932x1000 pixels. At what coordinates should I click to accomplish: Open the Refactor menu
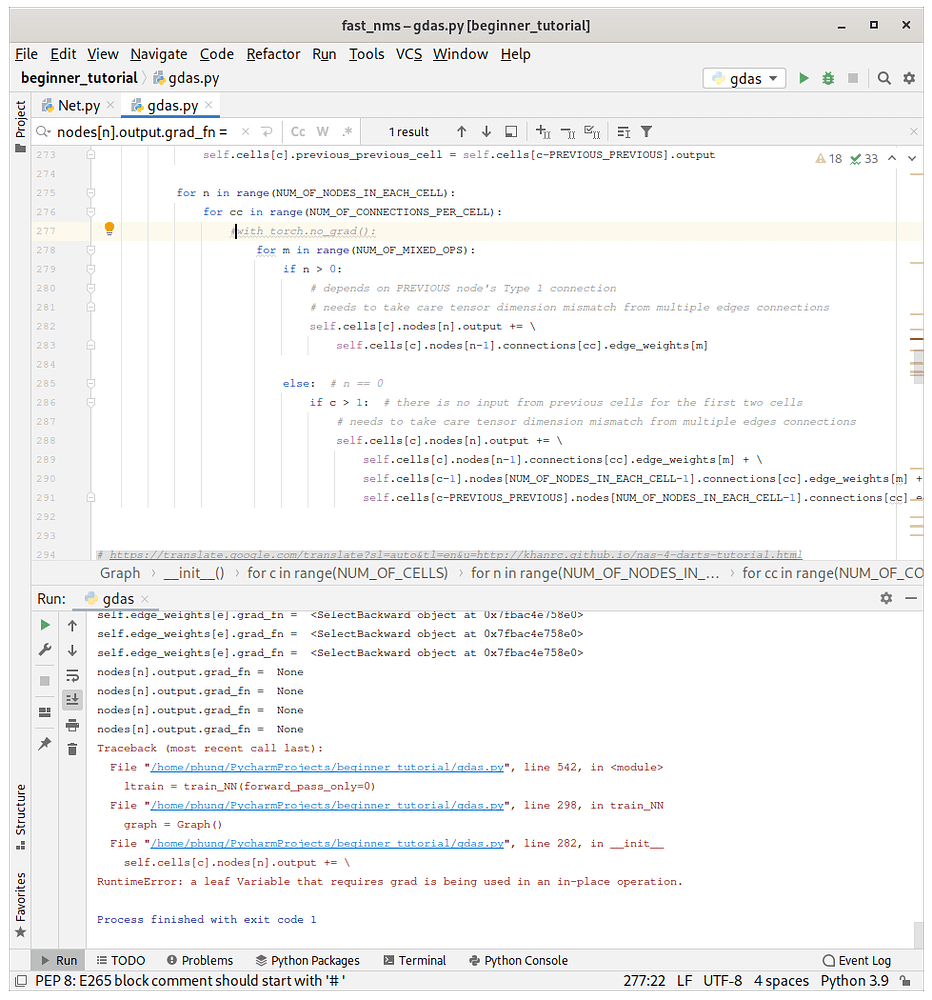coord(273,54)
